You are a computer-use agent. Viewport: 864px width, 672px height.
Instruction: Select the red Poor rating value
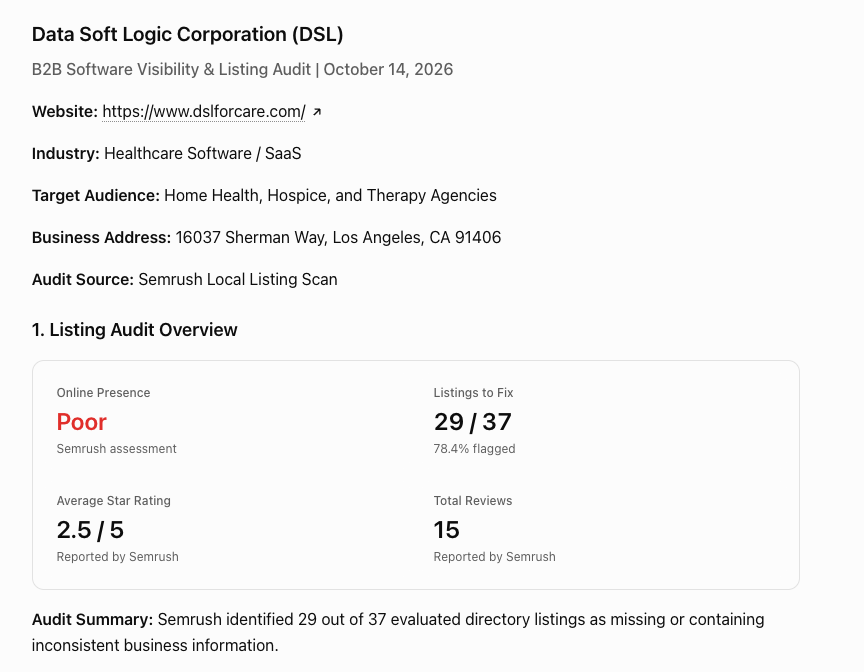(x=82, y=422)
